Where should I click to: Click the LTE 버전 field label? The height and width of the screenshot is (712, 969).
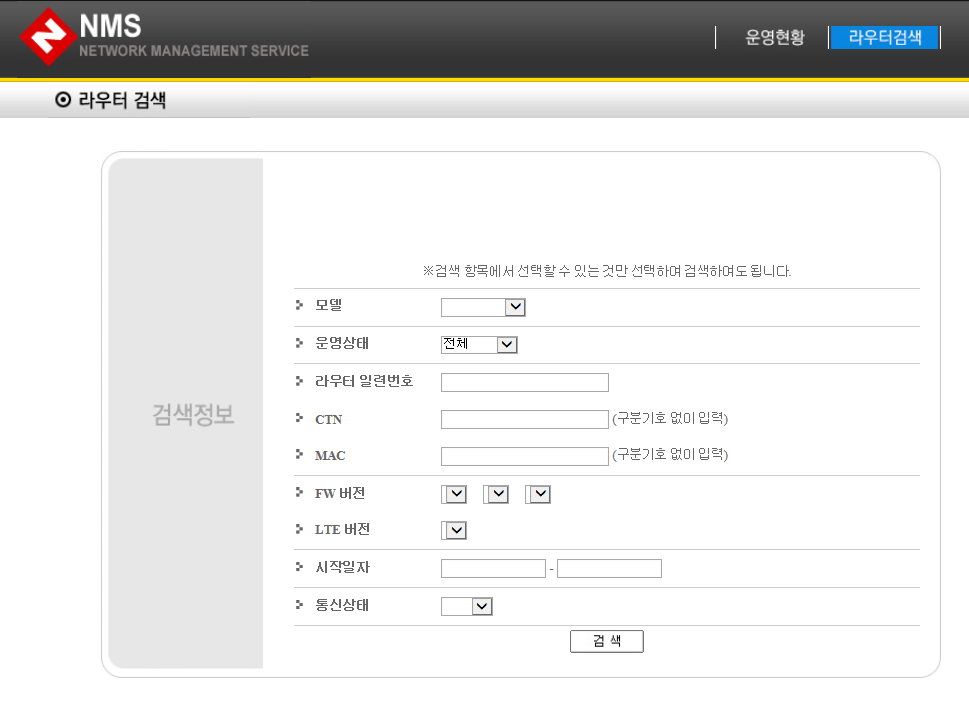click(342, 529)
